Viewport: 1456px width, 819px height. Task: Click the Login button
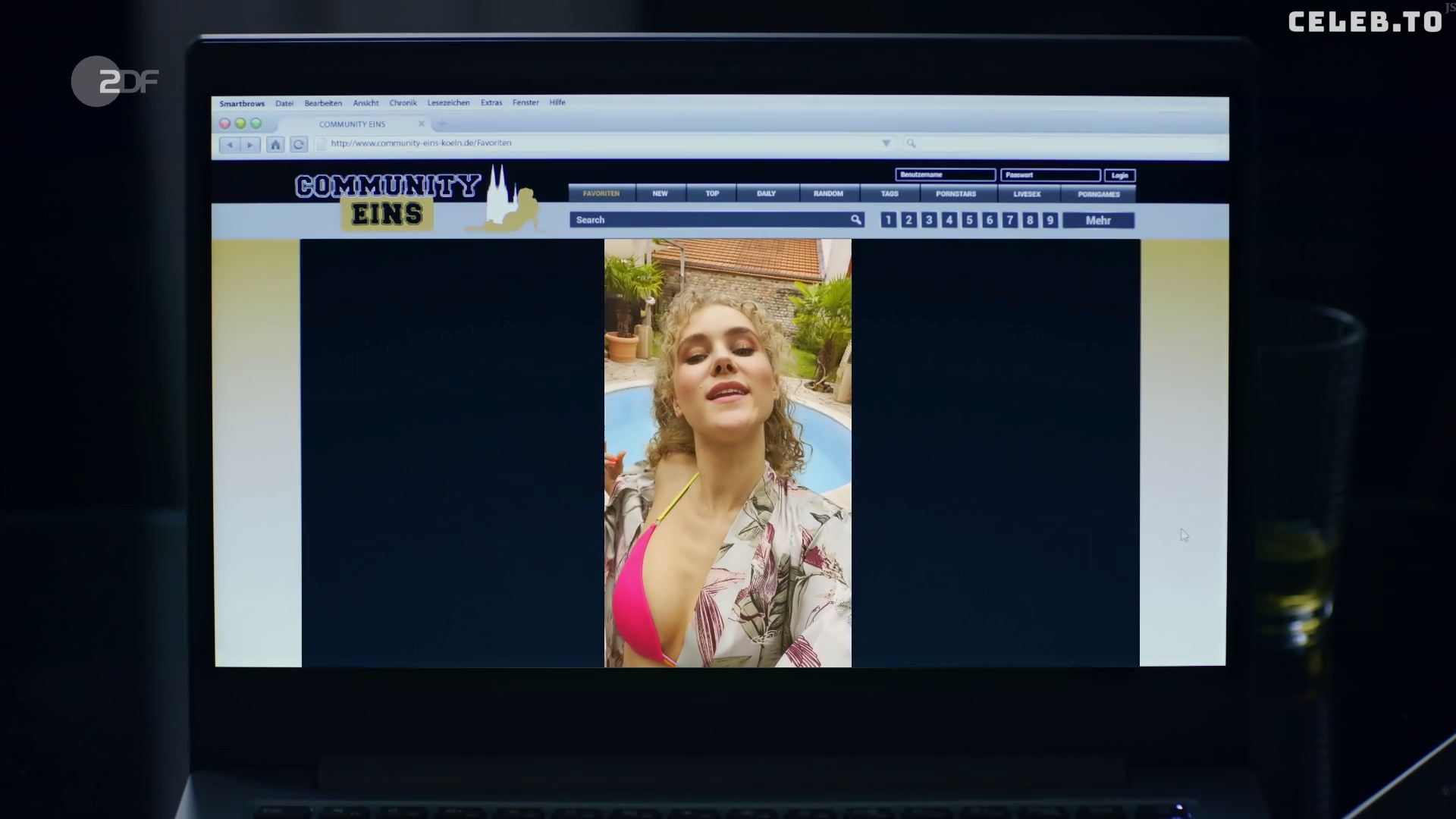(x=1119, y=175)
